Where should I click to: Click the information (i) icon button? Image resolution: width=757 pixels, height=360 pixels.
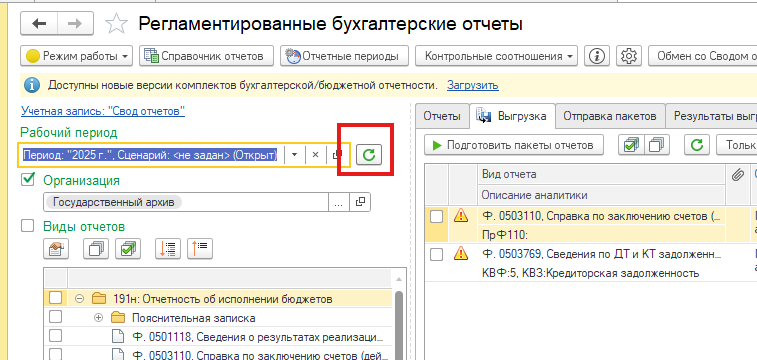[597, 56]
